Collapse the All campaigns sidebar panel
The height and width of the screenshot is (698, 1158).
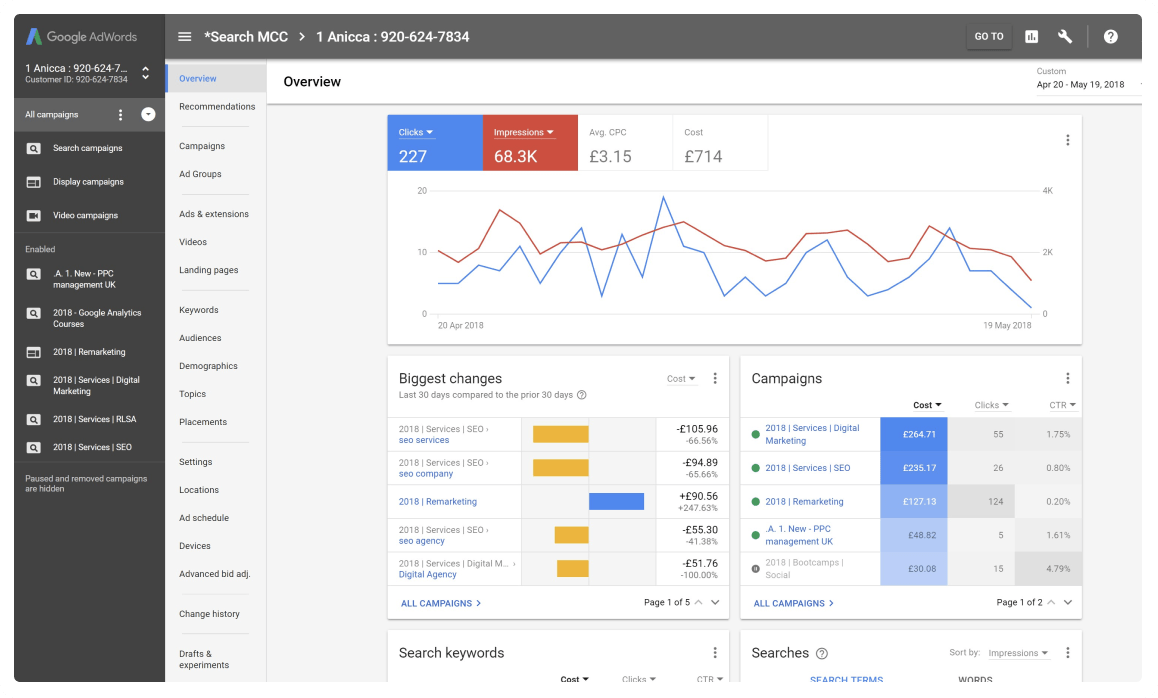(x=148, y=114)
